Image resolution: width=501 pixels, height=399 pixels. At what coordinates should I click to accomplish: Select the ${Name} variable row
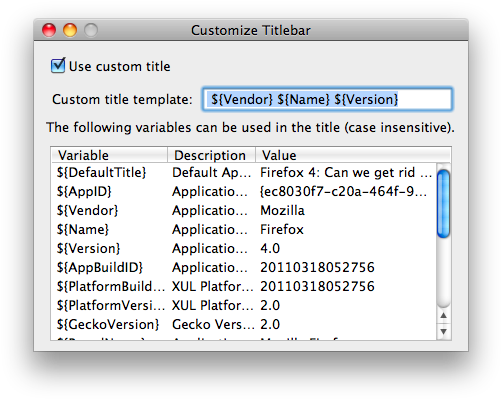244,230
